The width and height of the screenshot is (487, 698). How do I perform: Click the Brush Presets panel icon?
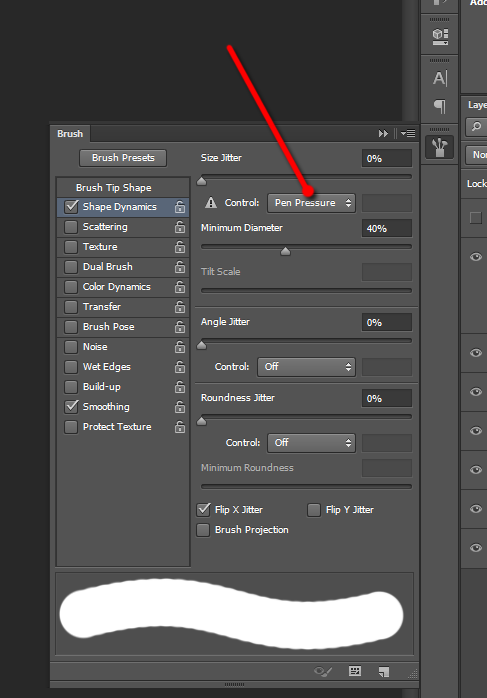(x=439, y=147)
